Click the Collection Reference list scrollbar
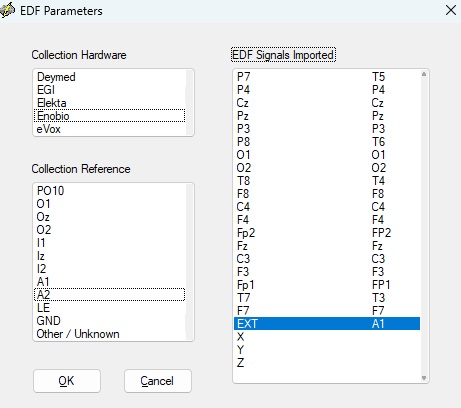Image resolution: width=461 pixels, height=408 pixels. [x=189, y=262]
